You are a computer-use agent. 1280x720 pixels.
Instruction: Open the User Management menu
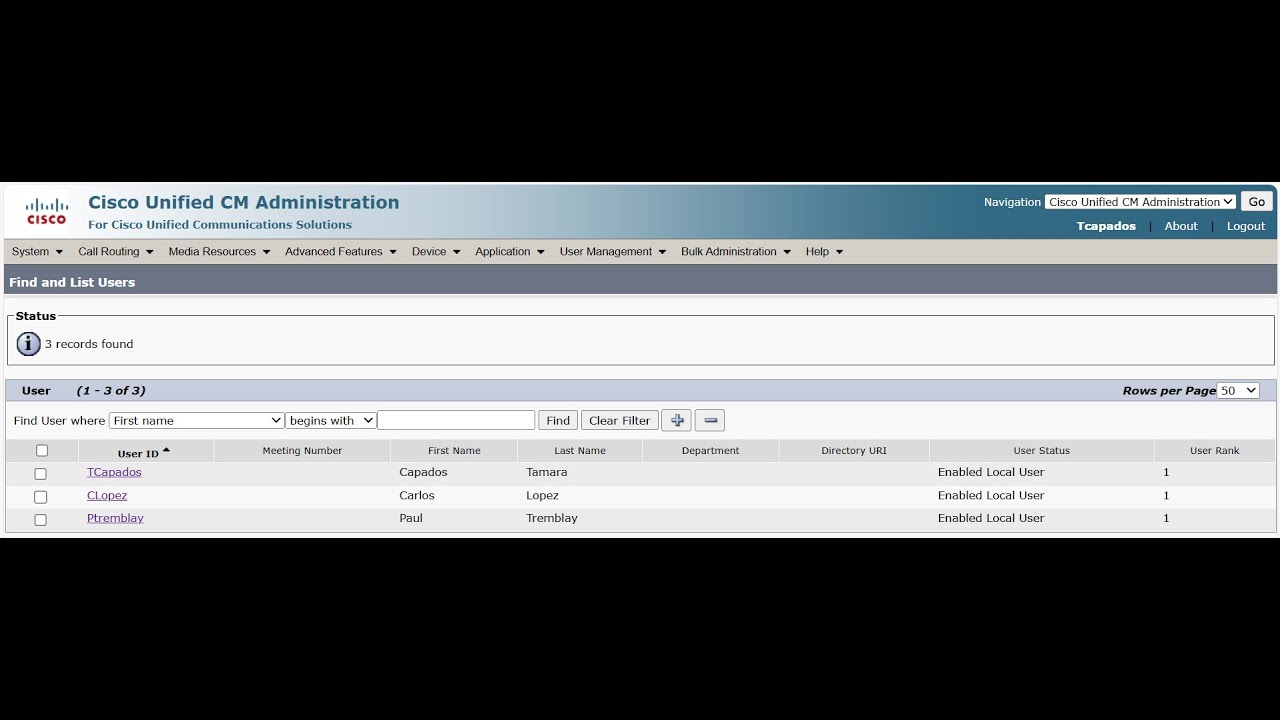tap(613, 252)
